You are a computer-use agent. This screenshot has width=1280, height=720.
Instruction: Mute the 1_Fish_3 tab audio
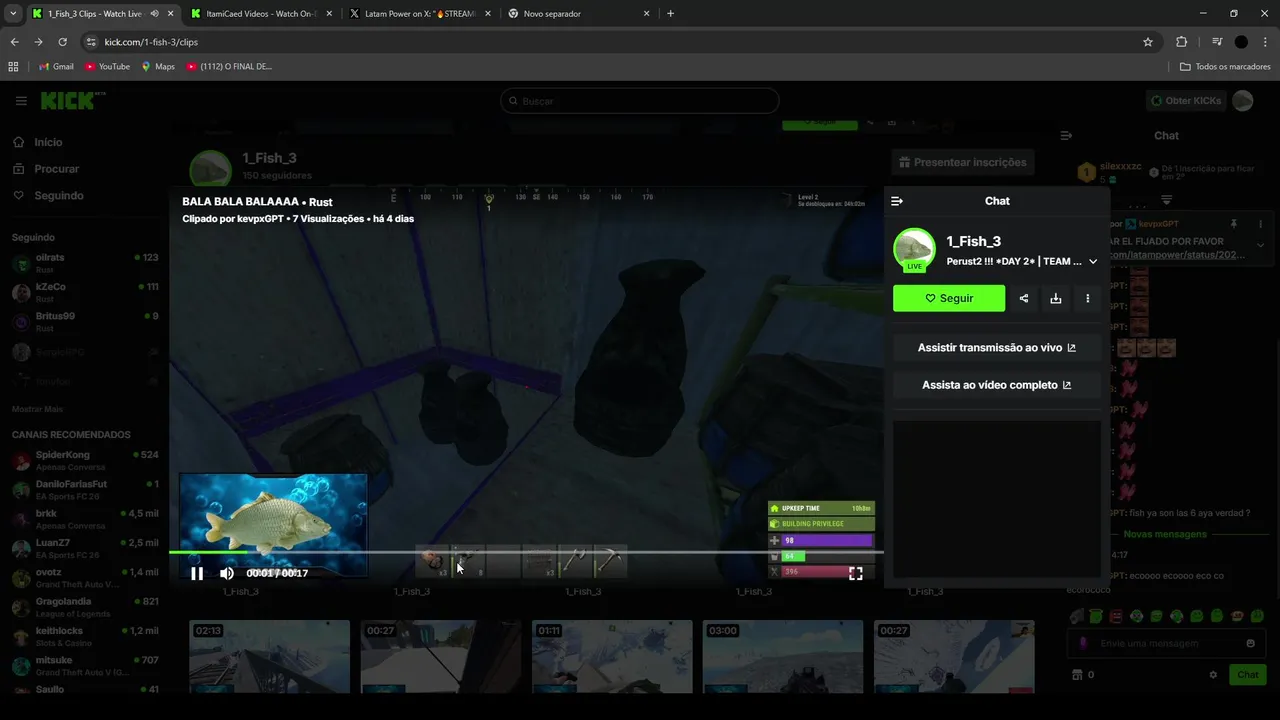pos(155,14)
